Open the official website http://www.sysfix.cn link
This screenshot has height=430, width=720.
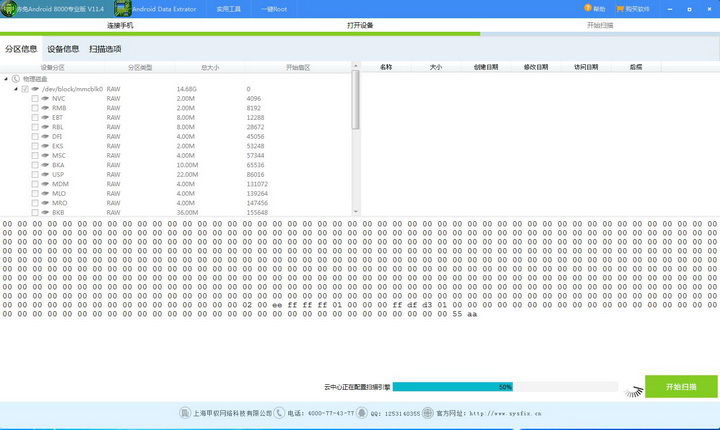pos(505,413)
